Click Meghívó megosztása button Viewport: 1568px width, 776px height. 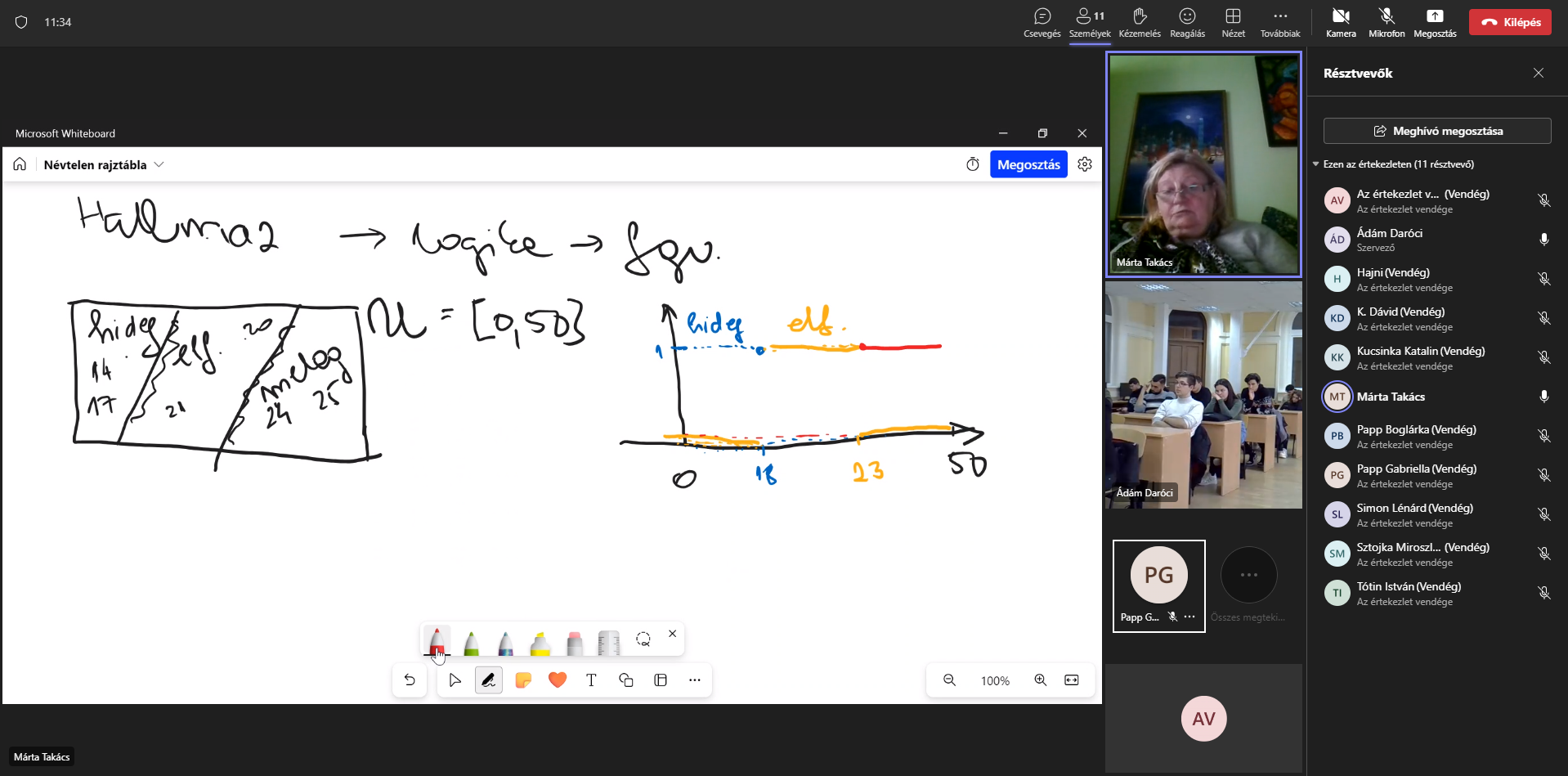[1437, 131]
